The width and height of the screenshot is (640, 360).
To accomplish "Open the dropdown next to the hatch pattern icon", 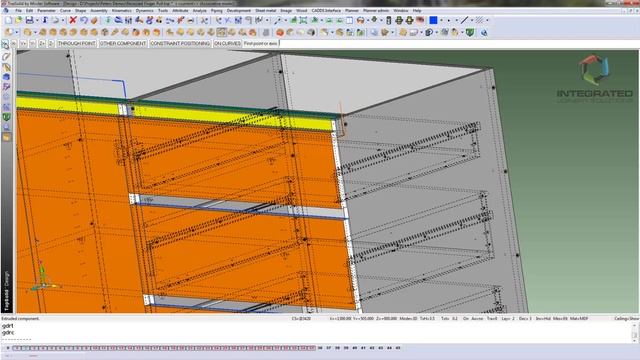I will click(487, 20).
